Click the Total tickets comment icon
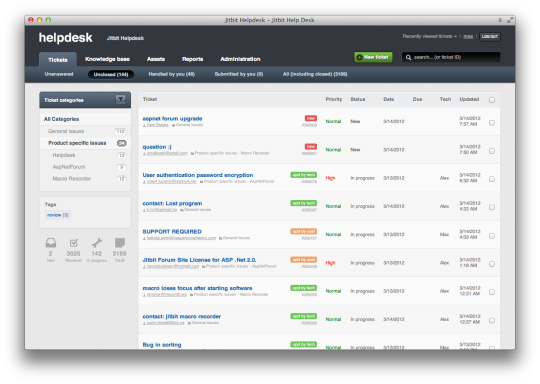The height and width of the screenshot is (384, 540). [x=120, y=243]
